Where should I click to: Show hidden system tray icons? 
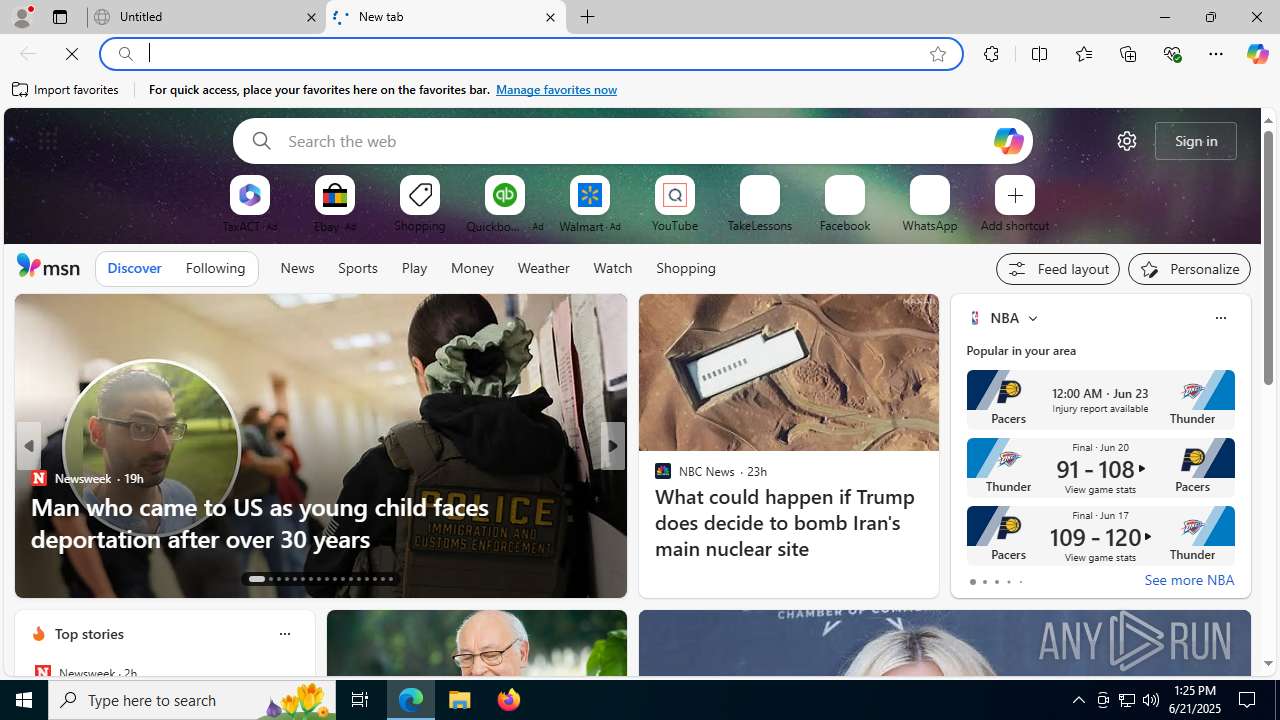coord(1078,700)
